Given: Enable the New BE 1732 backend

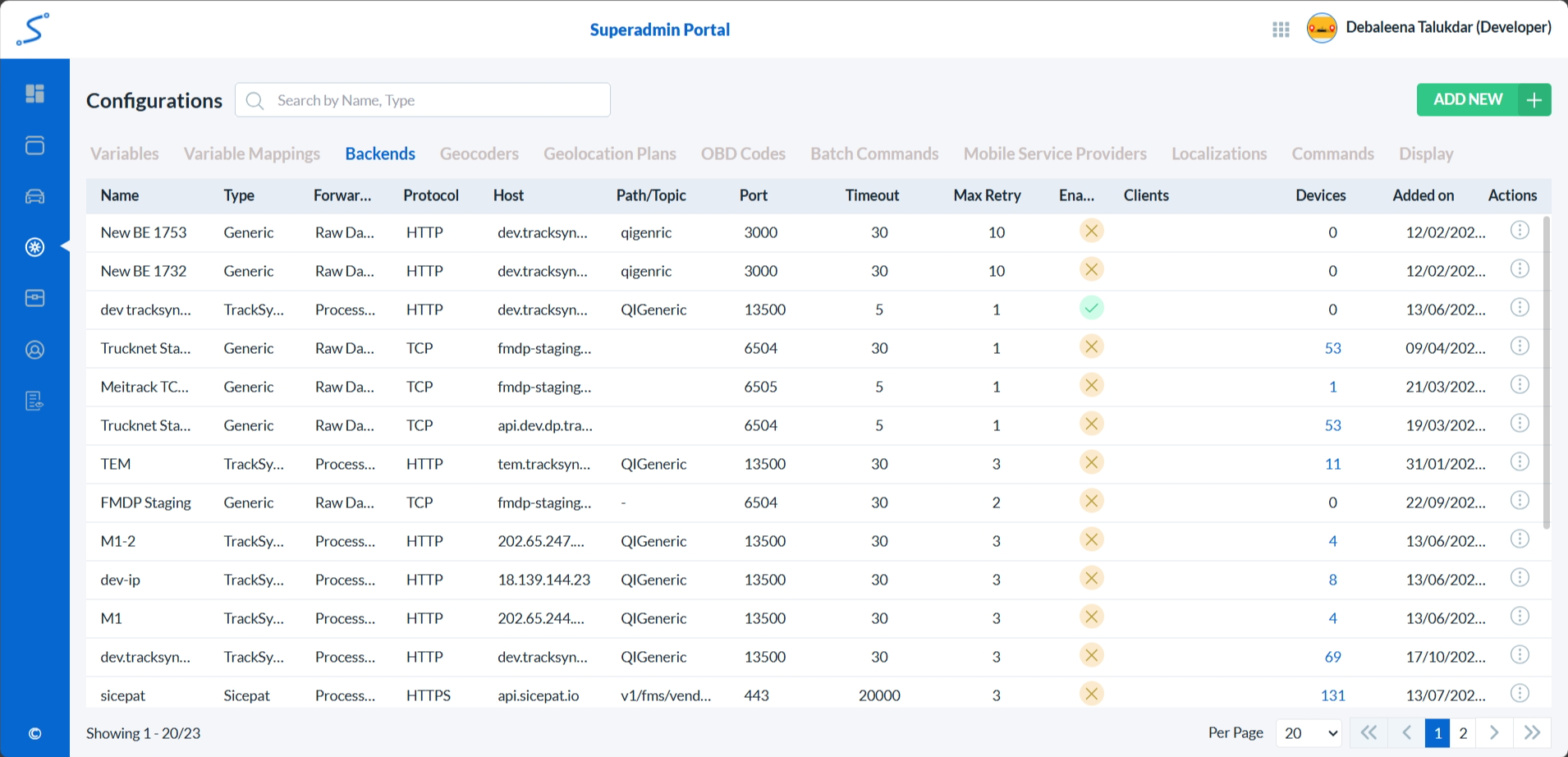Looking at the screenshot, I should (1091, 269).
